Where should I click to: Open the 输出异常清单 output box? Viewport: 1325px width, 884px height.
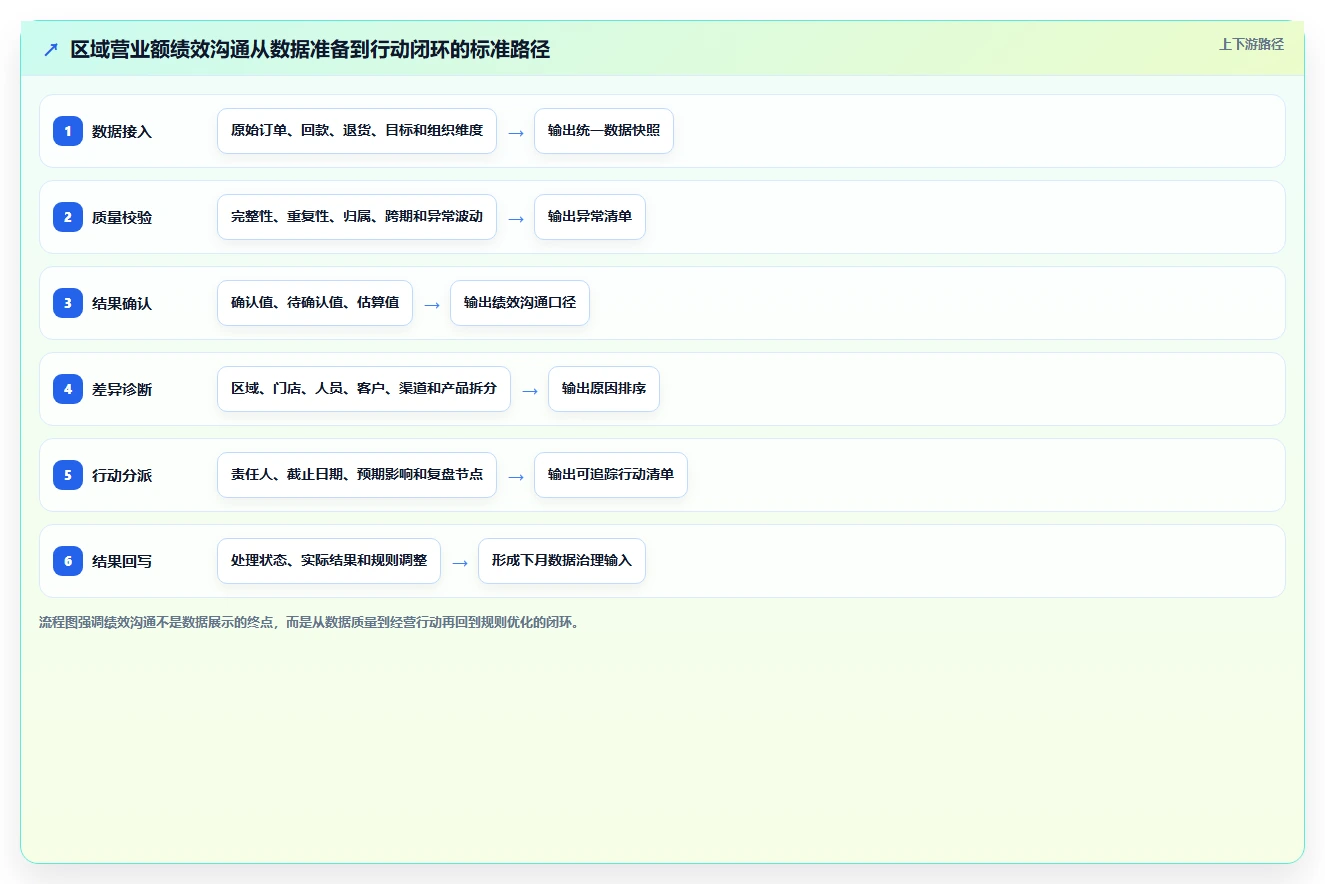tap(590, 216)
